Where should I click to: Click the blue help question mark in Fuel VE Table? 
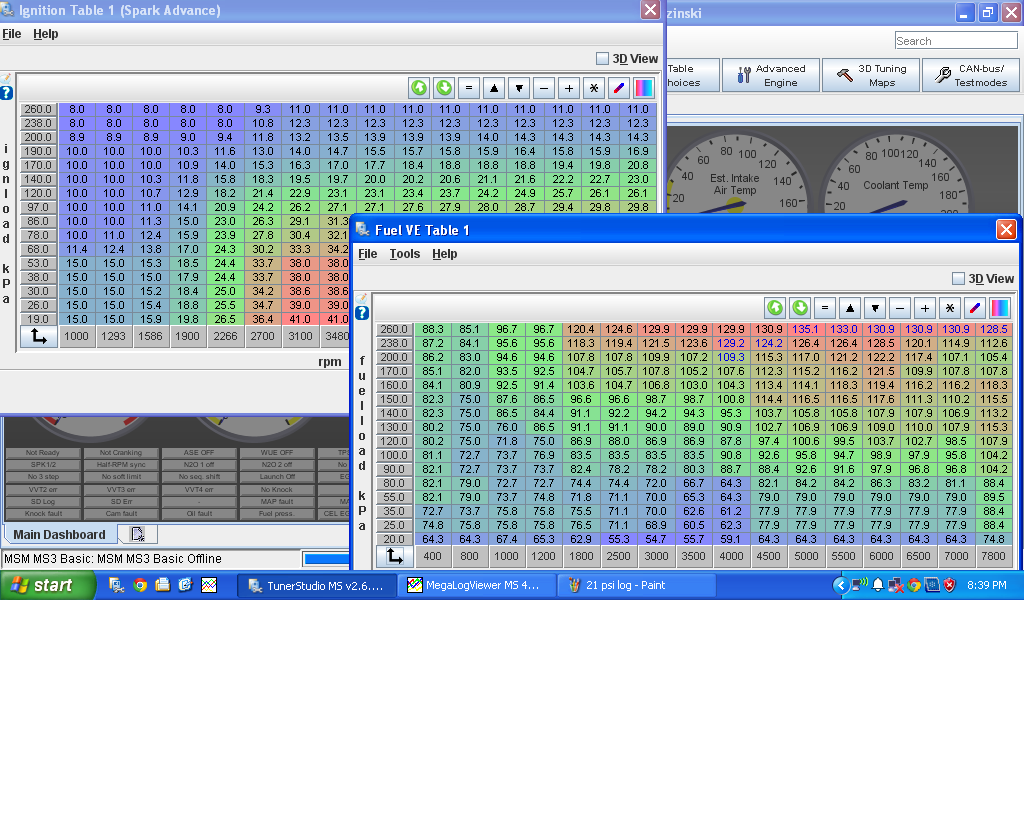(x=362, y=313)
